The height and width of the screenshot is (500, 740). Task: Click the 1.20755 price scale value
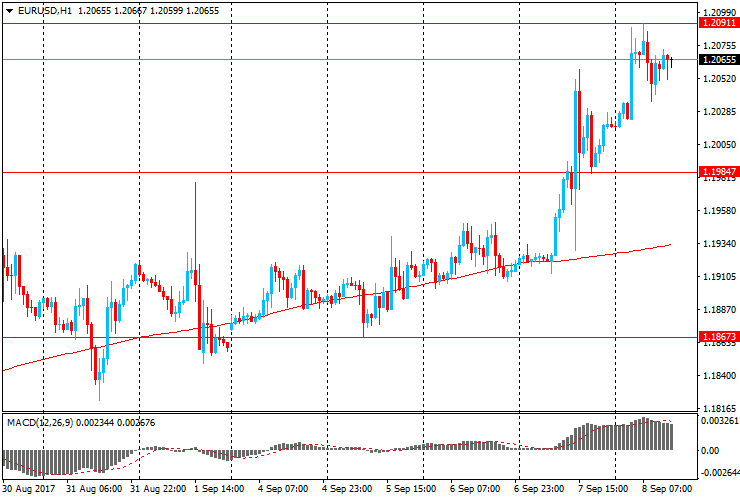[x=719, y=45]
